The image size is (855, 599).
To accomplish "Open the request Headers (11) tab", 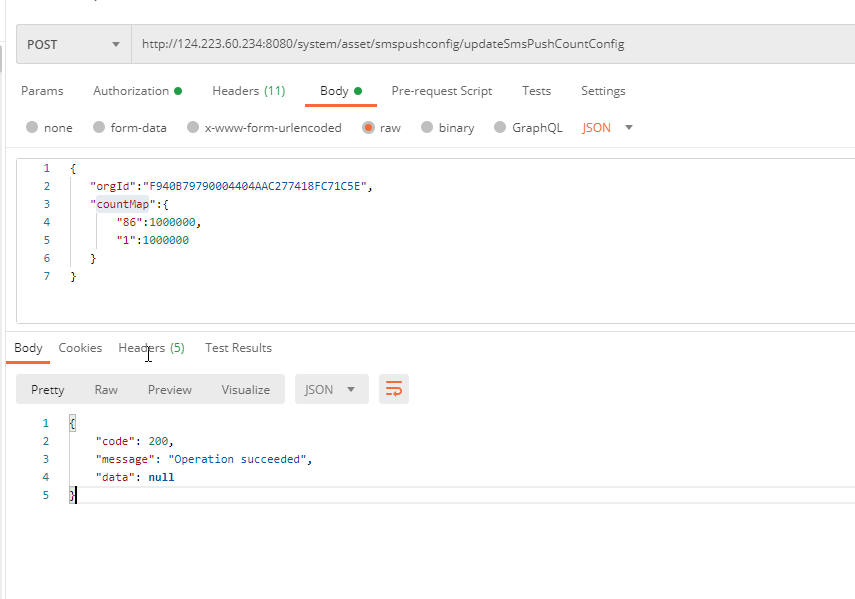I will pos(248,91).
